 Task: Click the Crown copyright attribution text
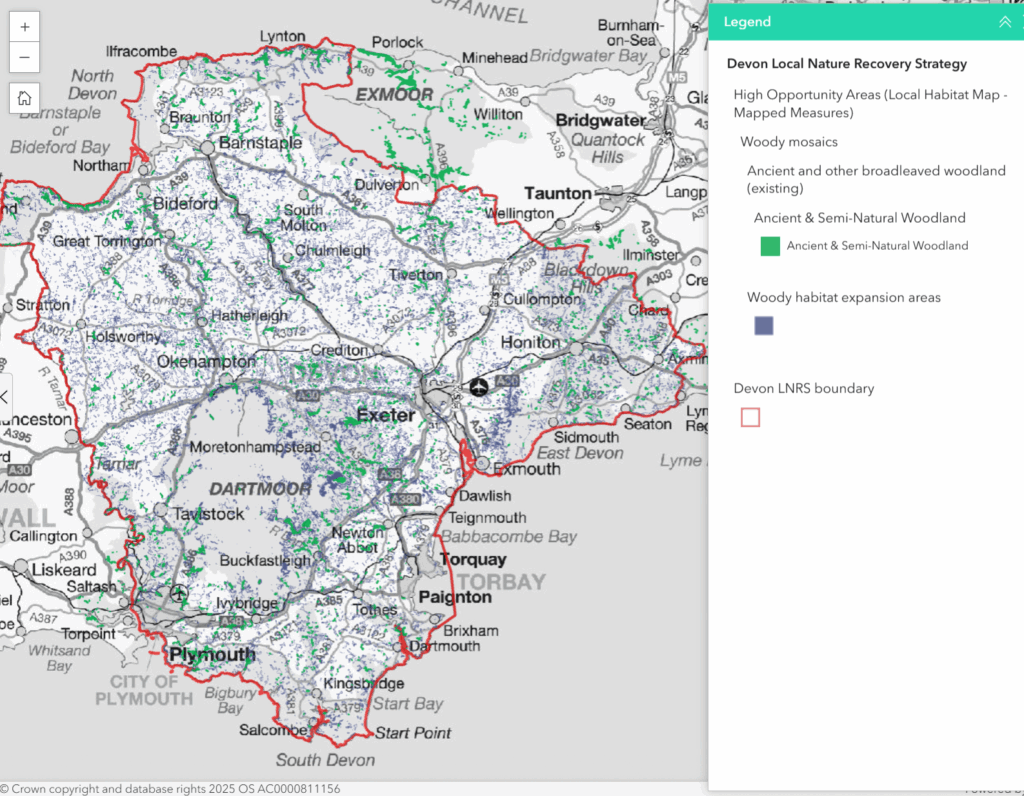(x=170, y=789)
